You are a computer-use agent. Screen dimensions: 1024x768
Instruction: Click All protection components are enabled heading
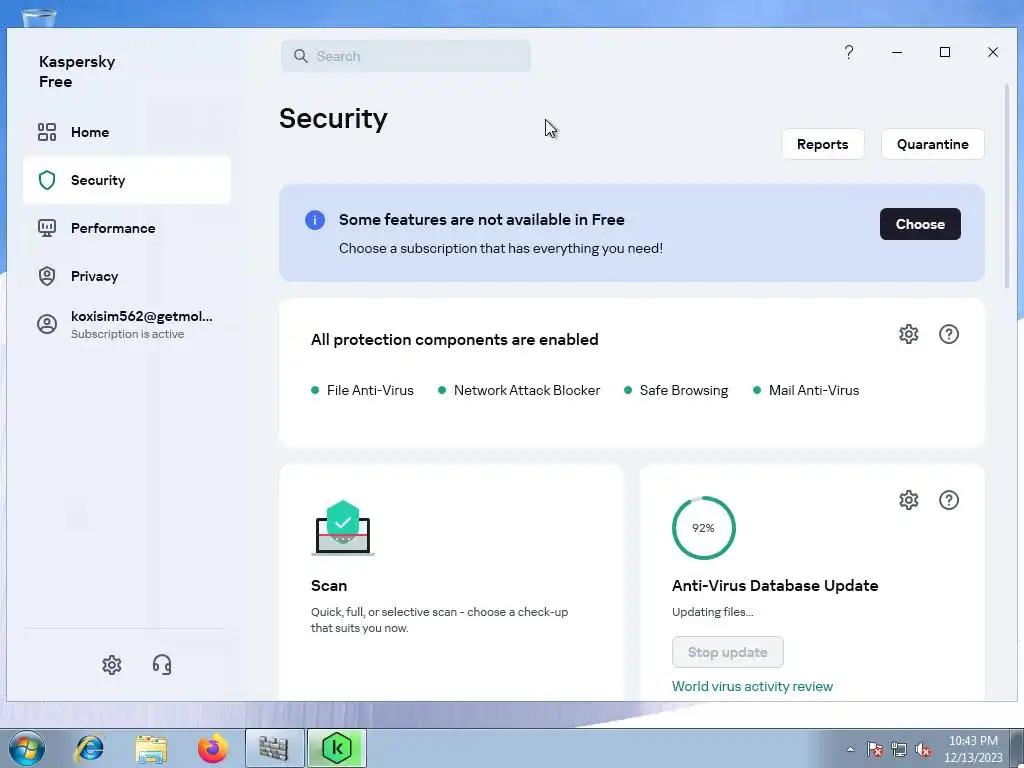[x=455, y=340]
